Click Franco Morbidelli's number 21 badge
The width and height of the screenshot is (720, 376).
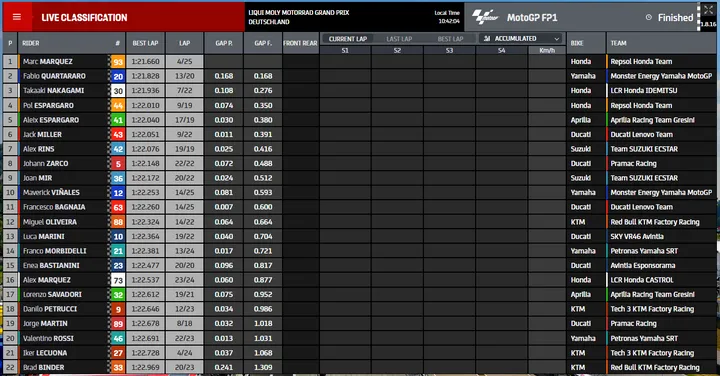point(118,251)
